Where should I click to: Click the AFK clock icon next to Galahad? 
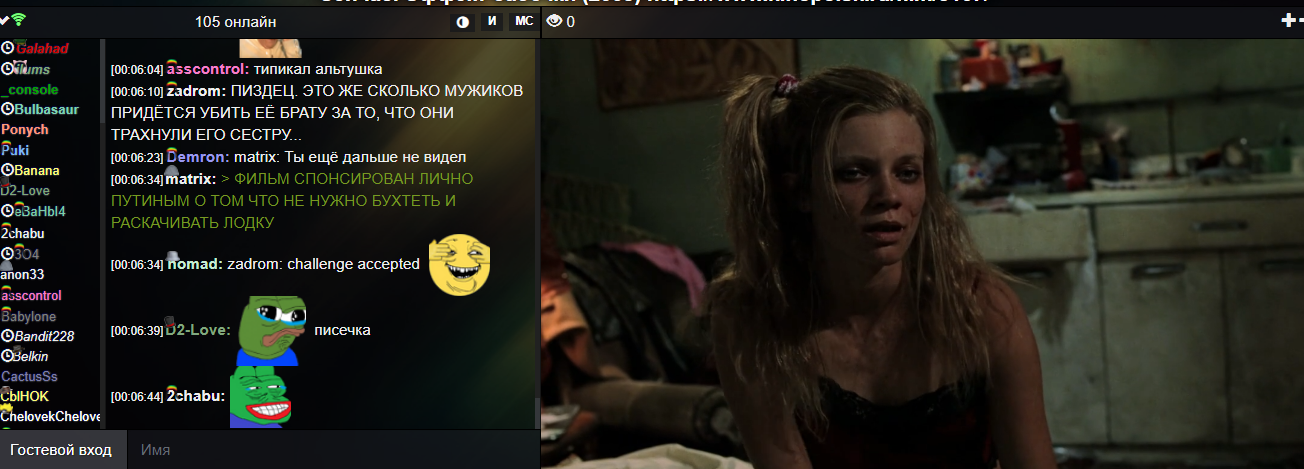7,47
